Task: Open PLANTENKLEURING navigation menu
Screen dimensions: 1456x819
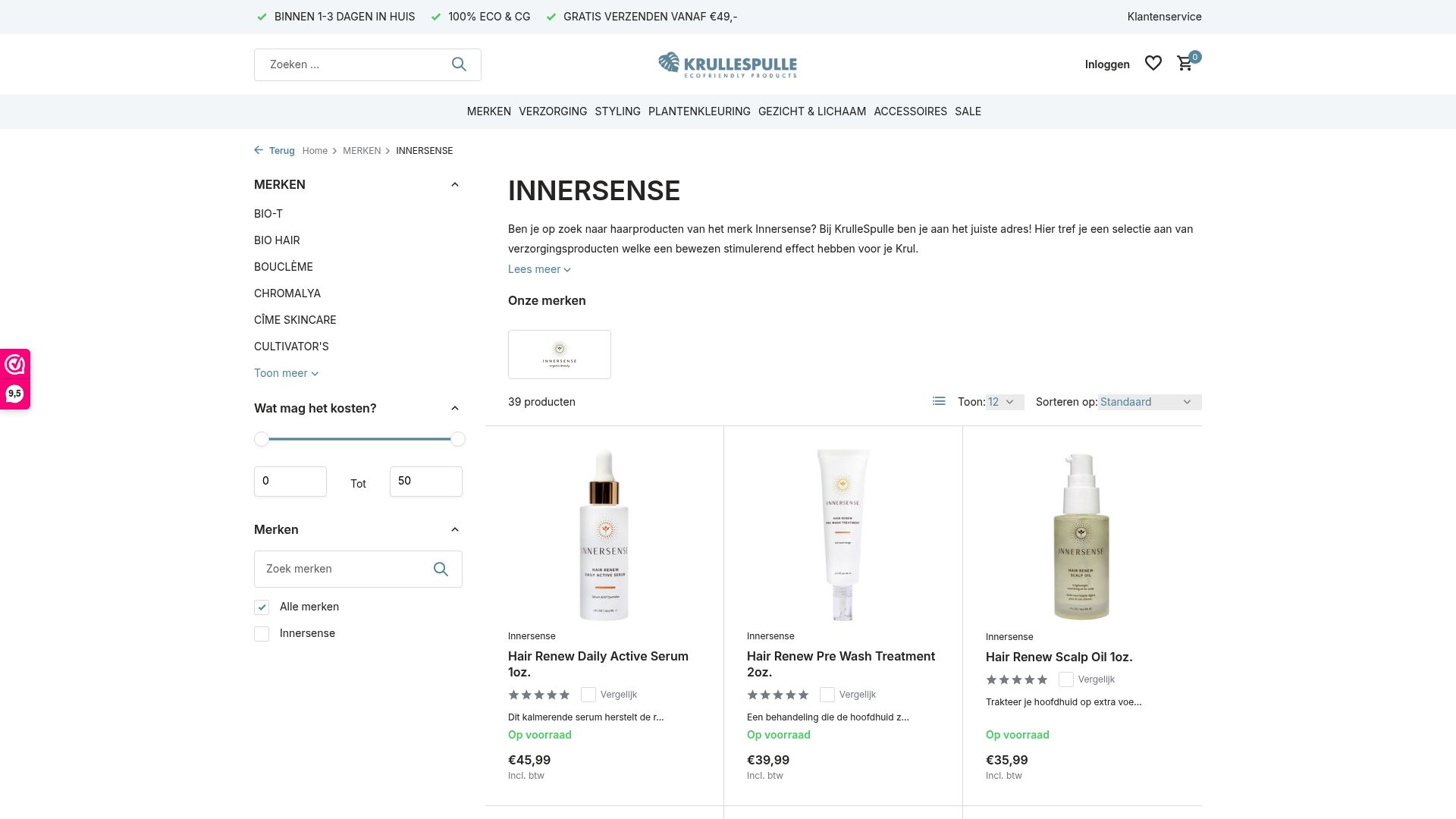Action: coord(699,111)
